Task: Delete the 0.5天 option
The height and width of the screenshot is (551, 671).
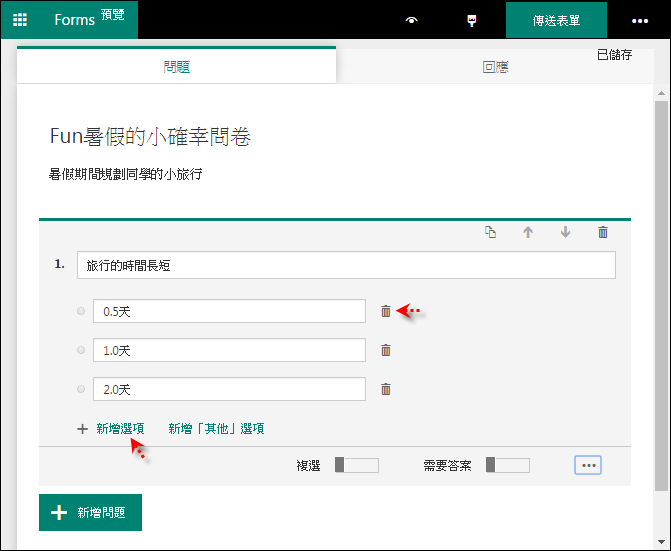Action: (x=386, y=311)
